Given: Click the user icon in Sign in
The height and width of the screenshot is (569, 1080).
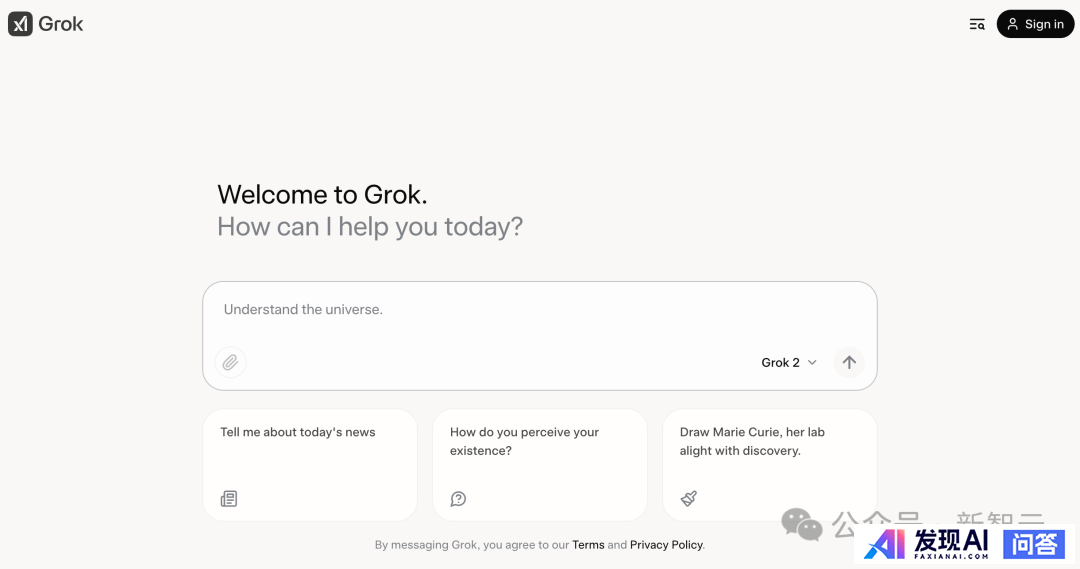Looking at the screenshot, I should 1012,24.
